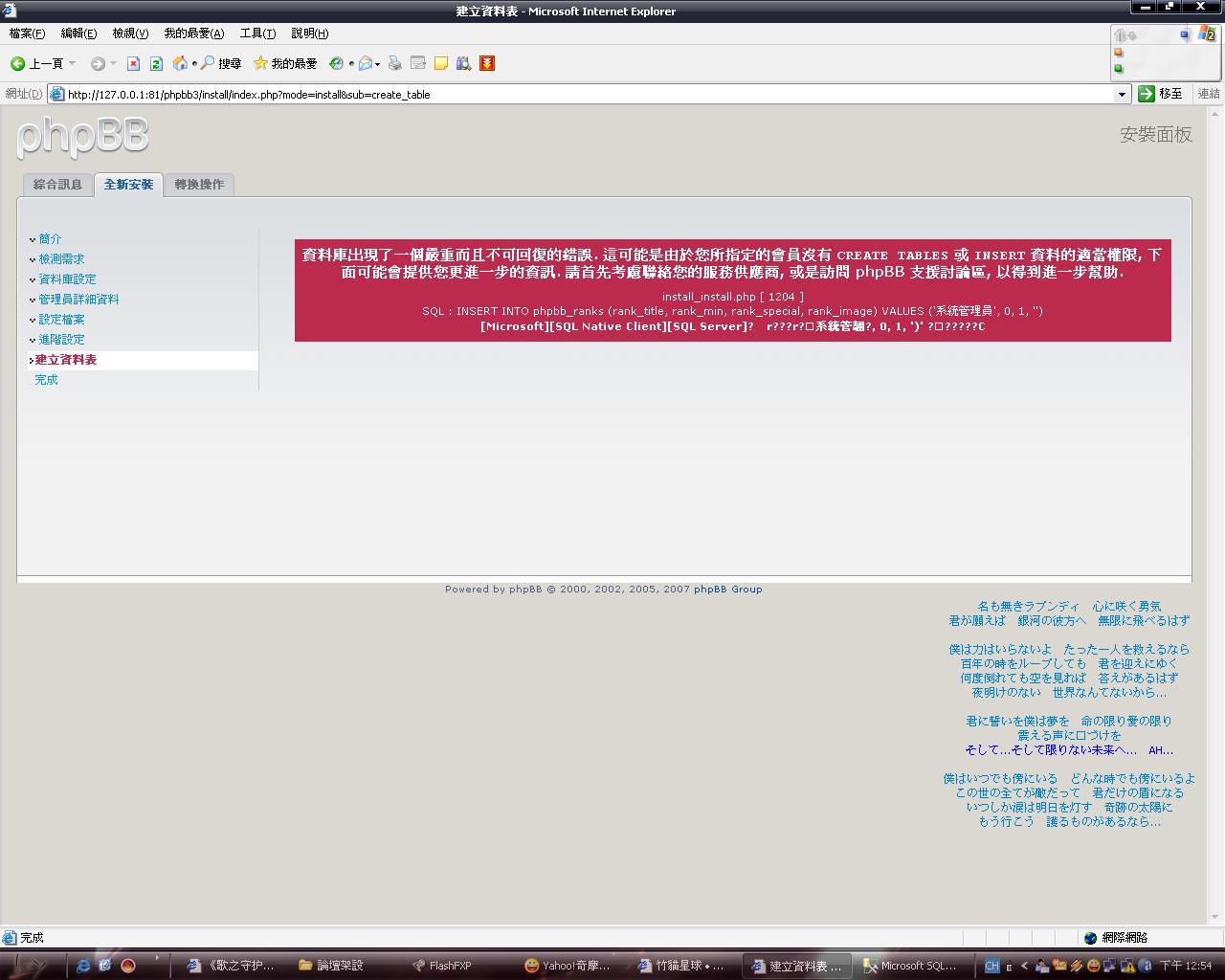Select 管理員詳細資料 in install sidebar
This screenshot has width=1225, height=980.
coord(78,300)
